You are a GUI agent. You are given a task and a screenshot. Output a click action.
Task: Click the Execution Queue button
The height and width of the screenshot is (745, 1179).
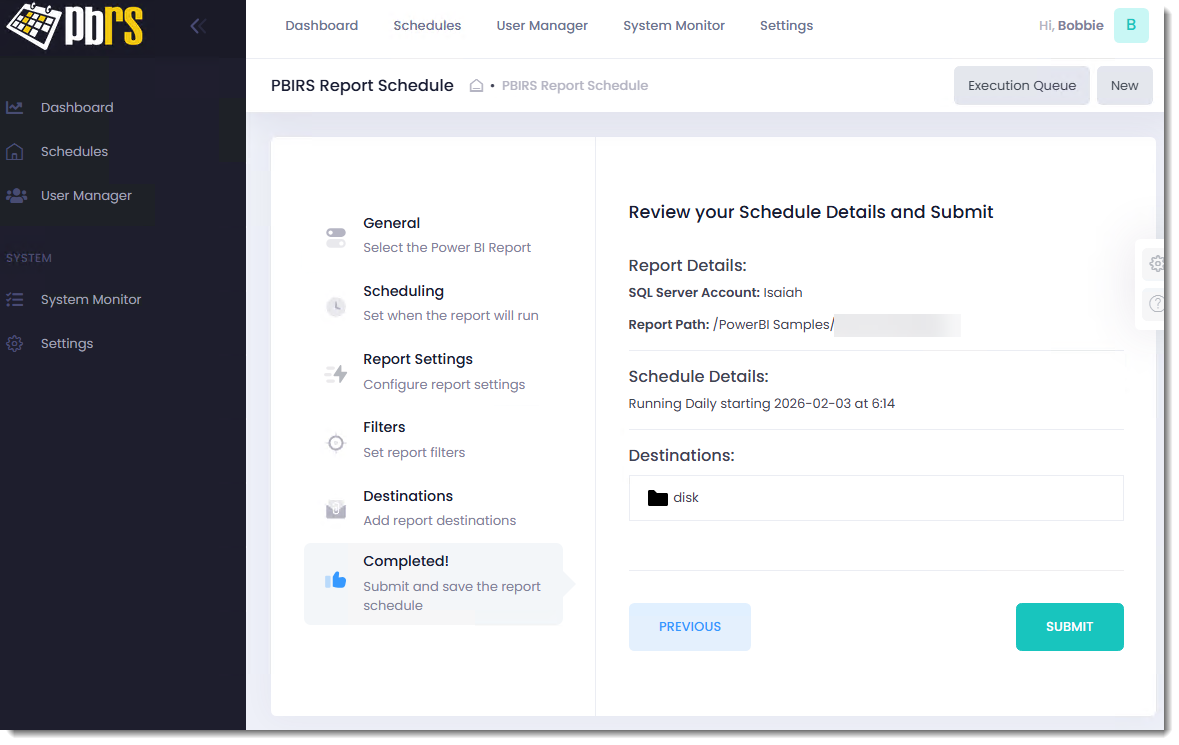(1021, 86)
